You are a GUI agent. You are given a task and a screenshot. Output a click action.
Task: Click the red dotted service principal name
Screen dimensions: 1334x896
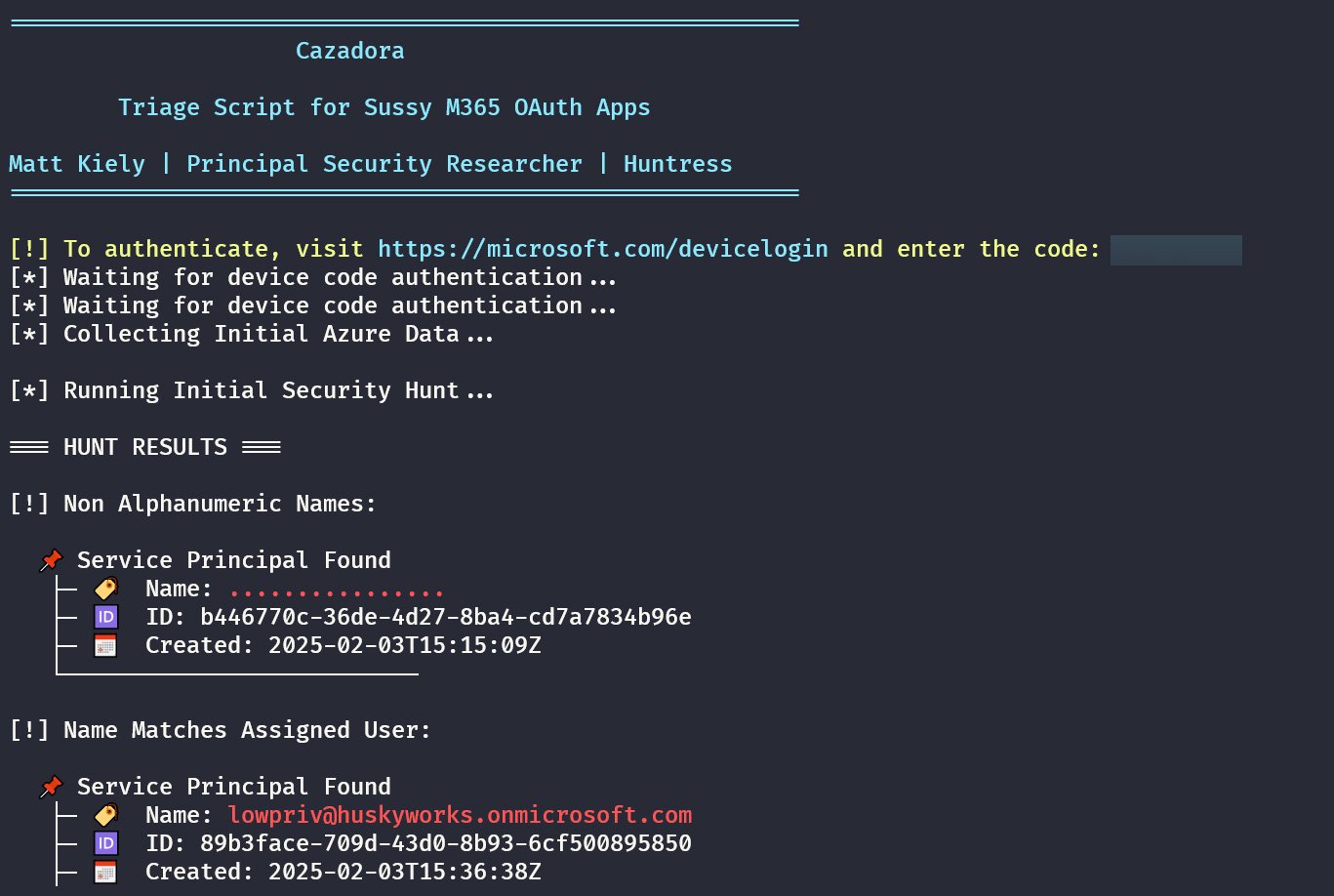pyautogui.click(x=337, y=591)
